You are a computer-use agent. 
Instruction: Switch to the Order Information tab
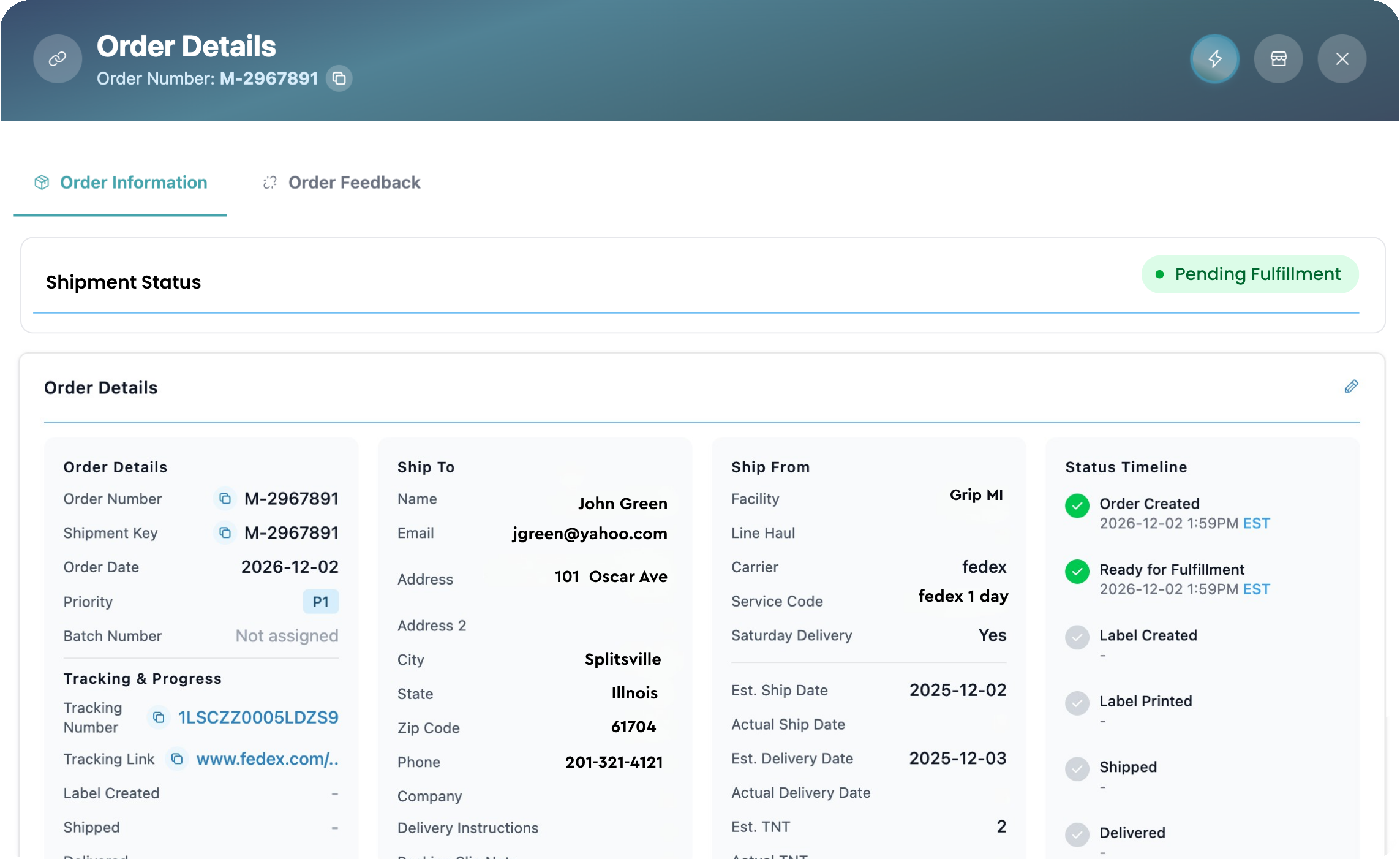pos(121,183)
